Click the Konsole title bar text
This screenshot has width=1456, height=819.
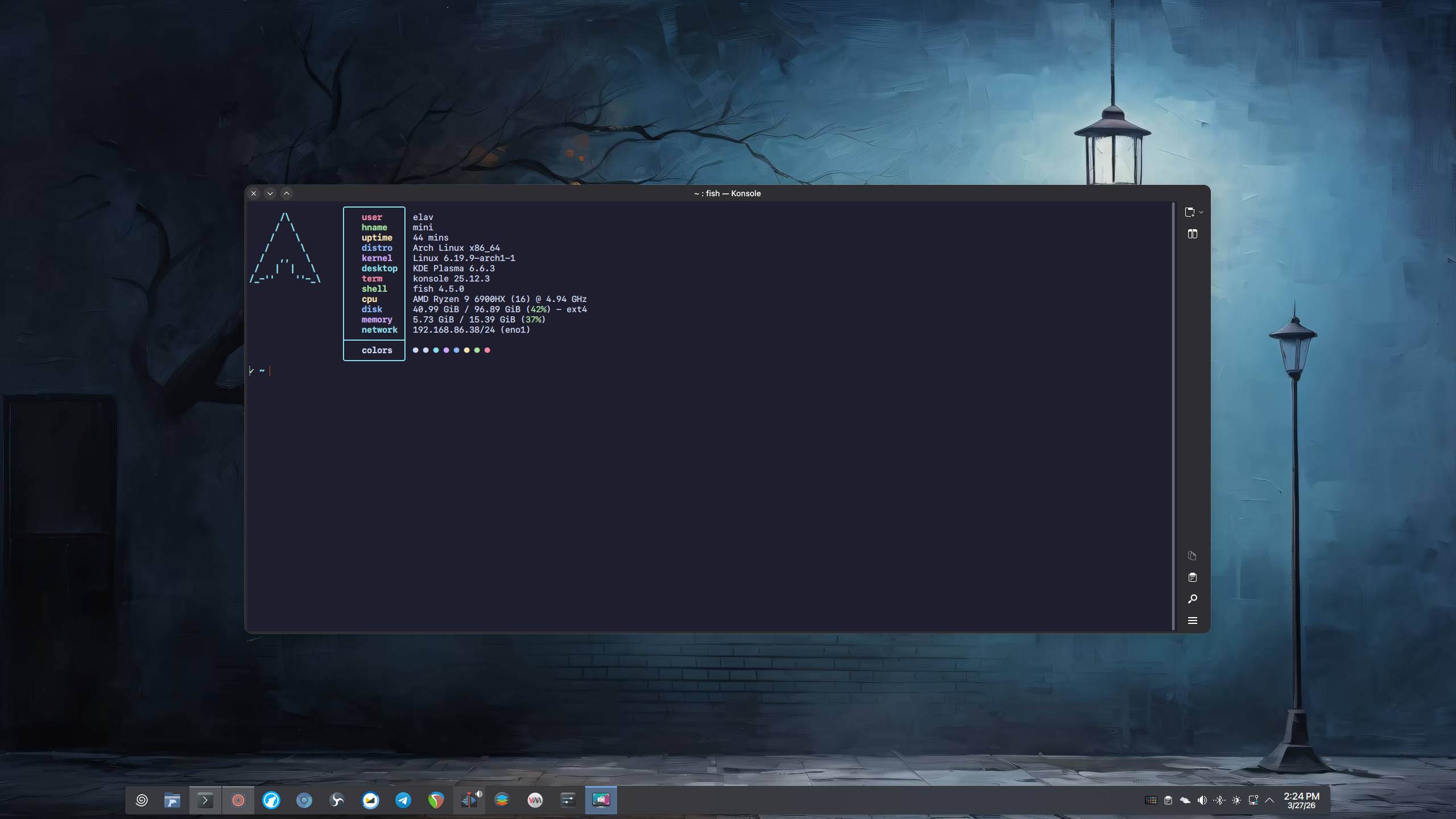click(727, 193)
